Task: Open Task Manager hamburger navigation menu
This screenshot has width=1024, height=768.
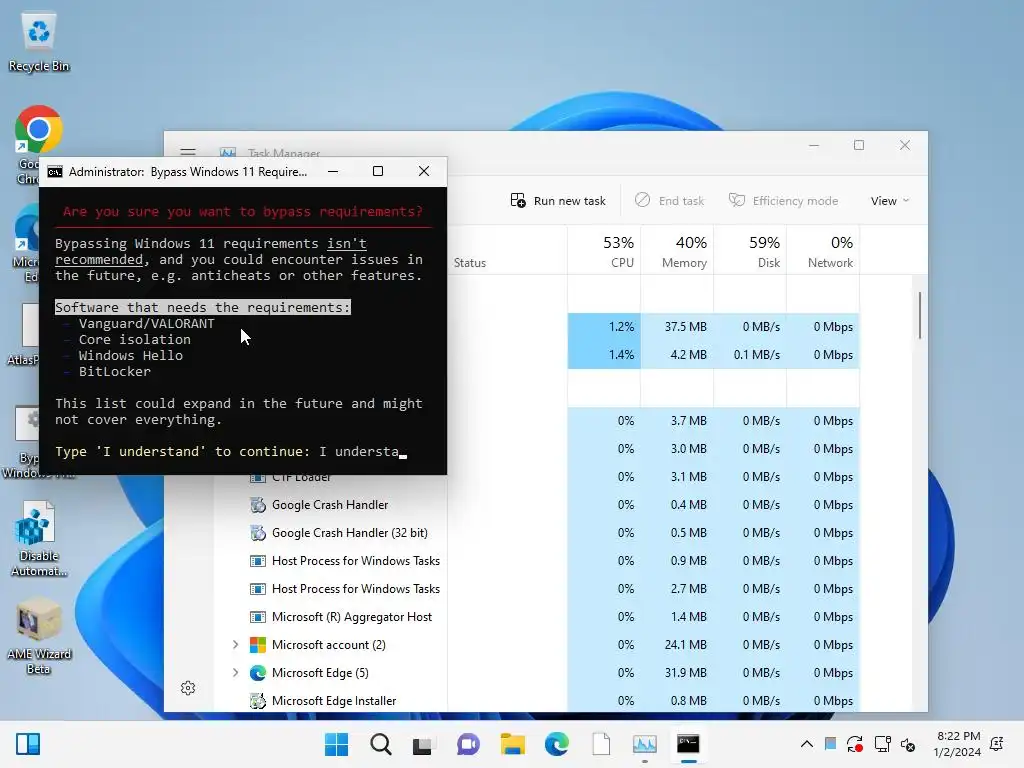Action: tap(188, 152)
